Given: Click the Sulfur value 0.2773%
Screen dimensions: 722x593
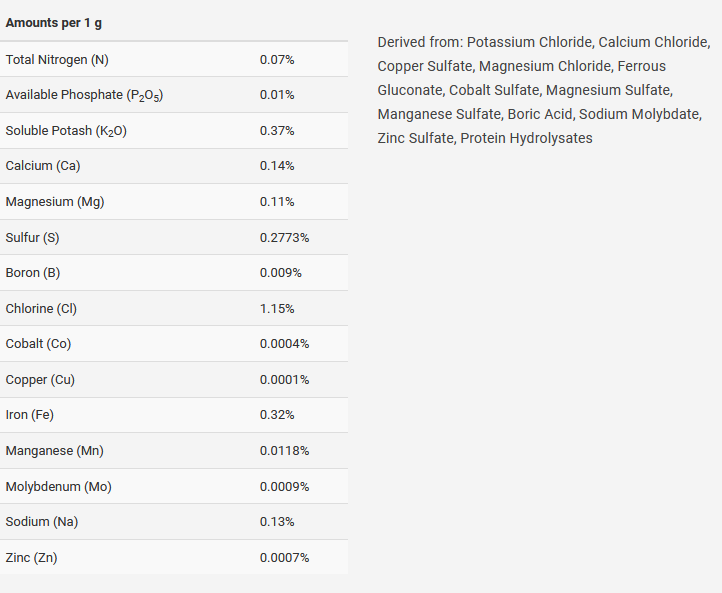Looking at the screenshot, I should [x=284, y=238].
